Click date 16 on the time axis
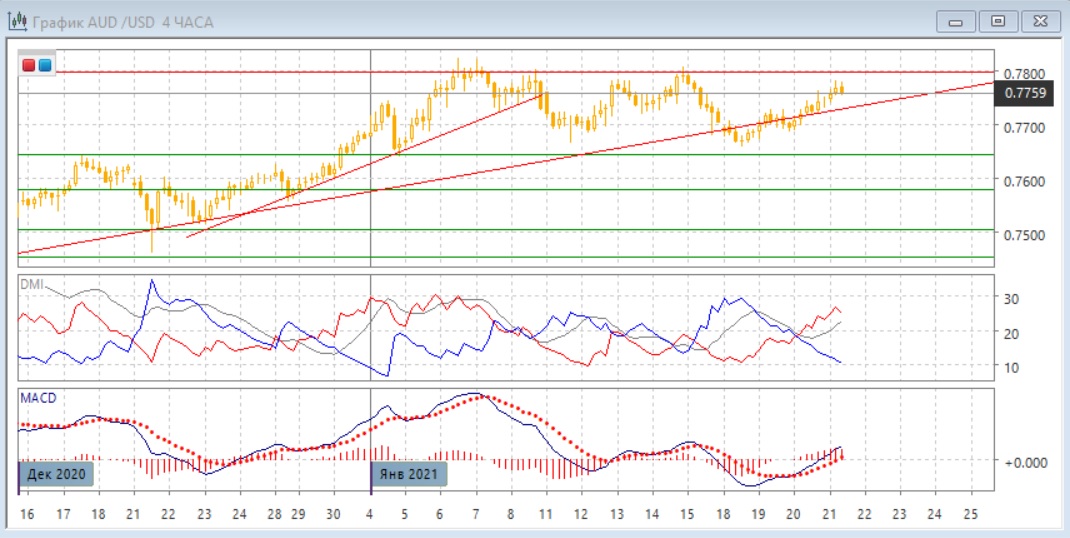The image size is (1070, 538). pyautogui.click(x=27, y=513)
